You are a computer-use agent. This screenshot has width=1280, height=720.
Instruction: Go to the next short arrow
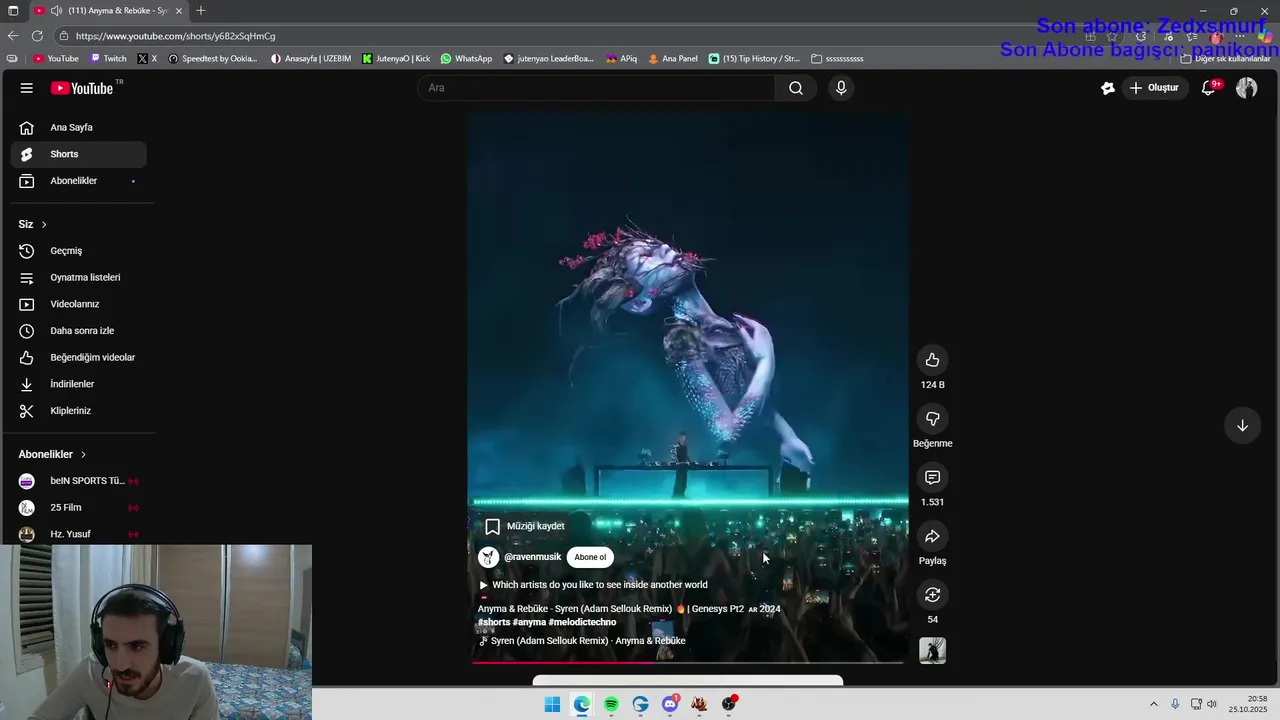pos(1242,426)
